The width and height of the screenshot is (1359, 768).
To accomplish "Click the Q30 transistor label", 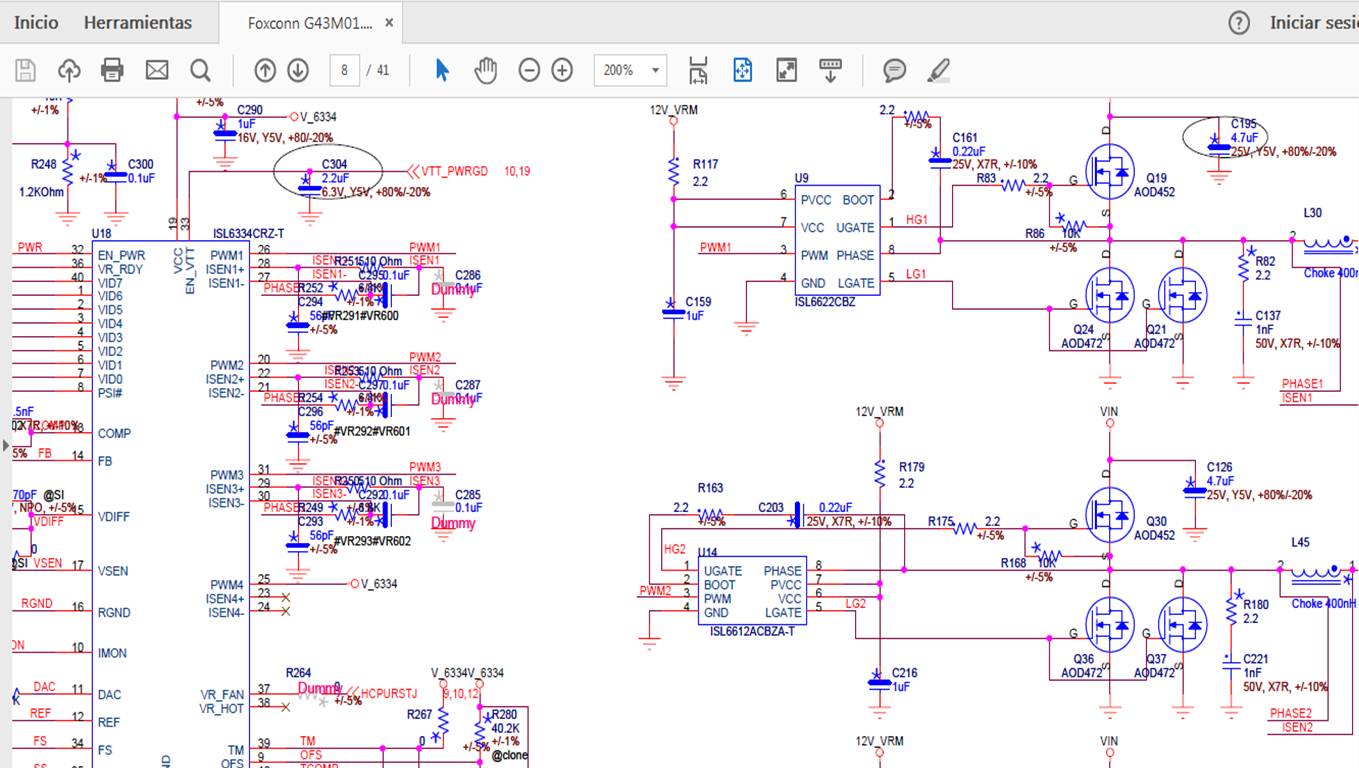I will [1155, 521].
